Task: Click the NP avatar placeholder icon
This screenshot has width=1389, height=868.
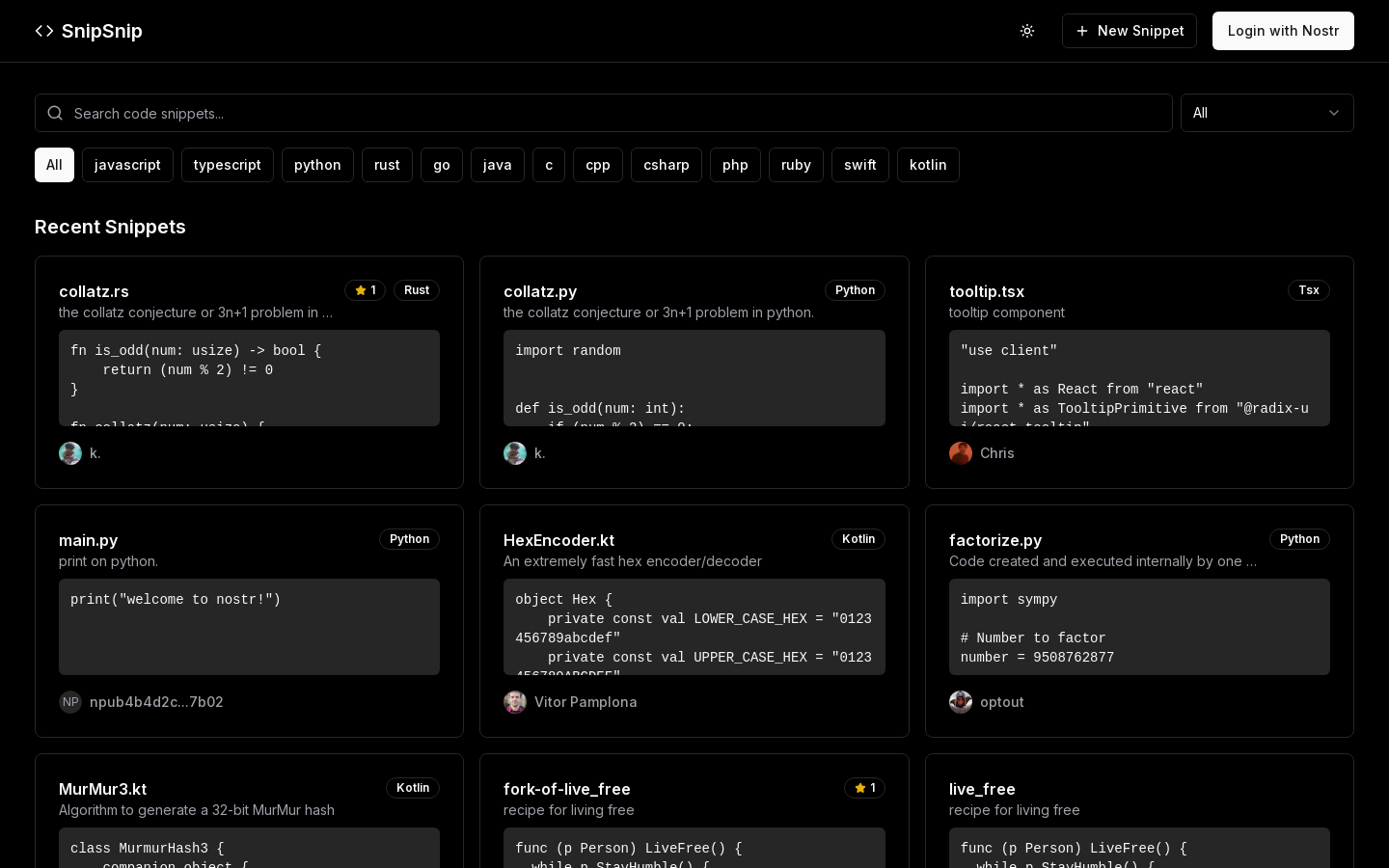Action: tap(70, 702)
